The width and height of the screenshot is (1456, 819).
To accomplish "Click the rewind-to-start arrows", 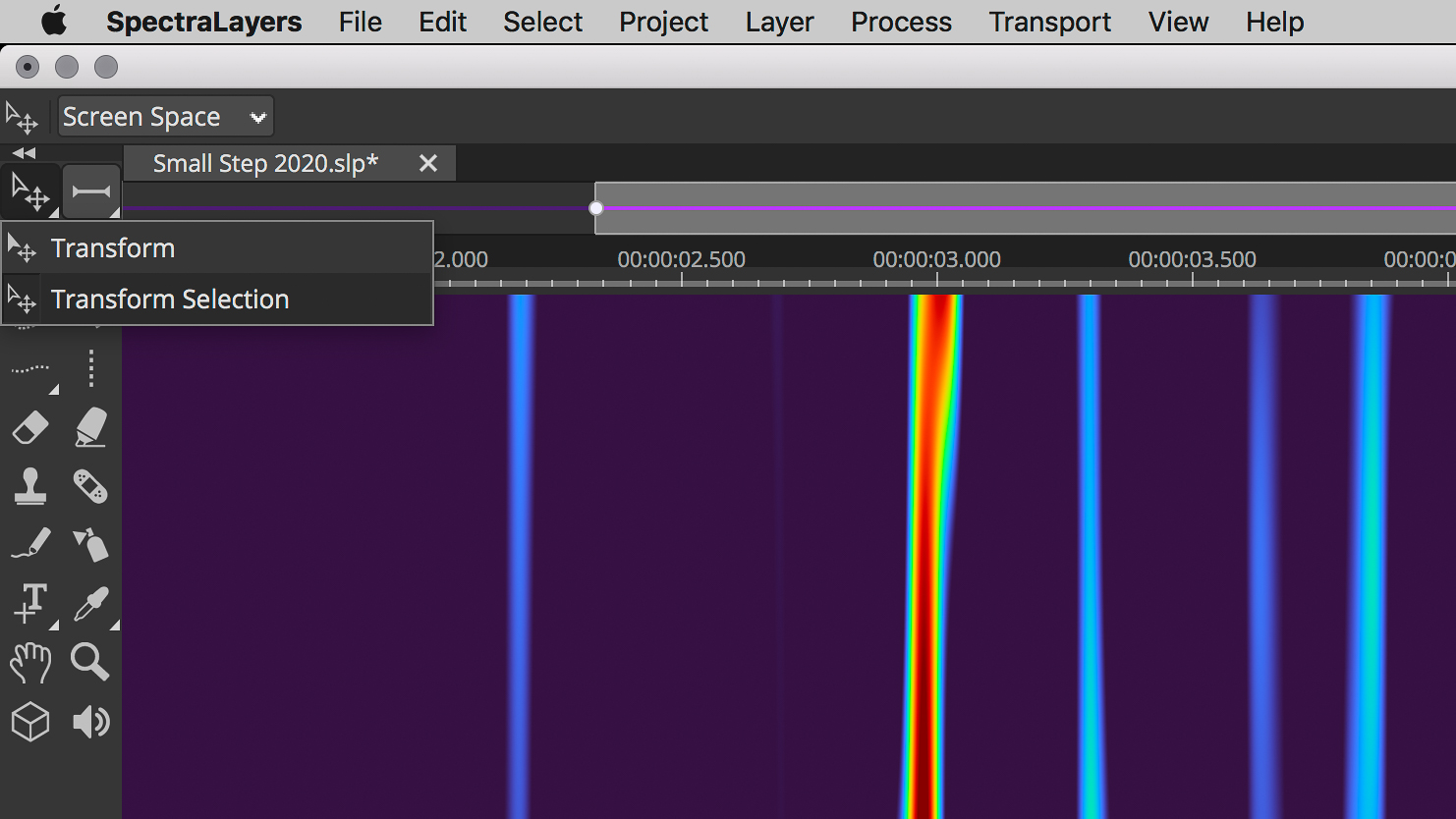I will (24, 152).
